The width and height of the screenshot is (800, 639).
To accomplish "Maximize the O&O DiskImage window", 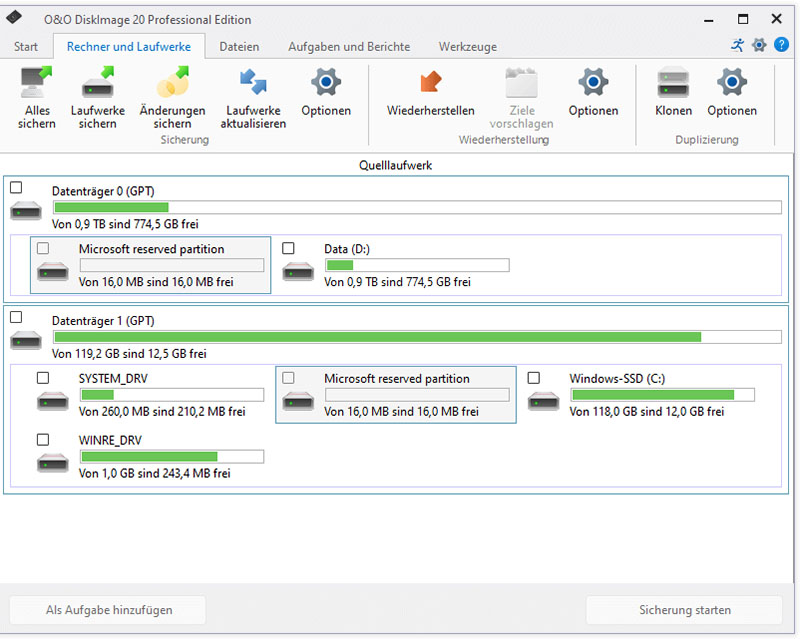I will pyautogui.click(x=743, y=19).
